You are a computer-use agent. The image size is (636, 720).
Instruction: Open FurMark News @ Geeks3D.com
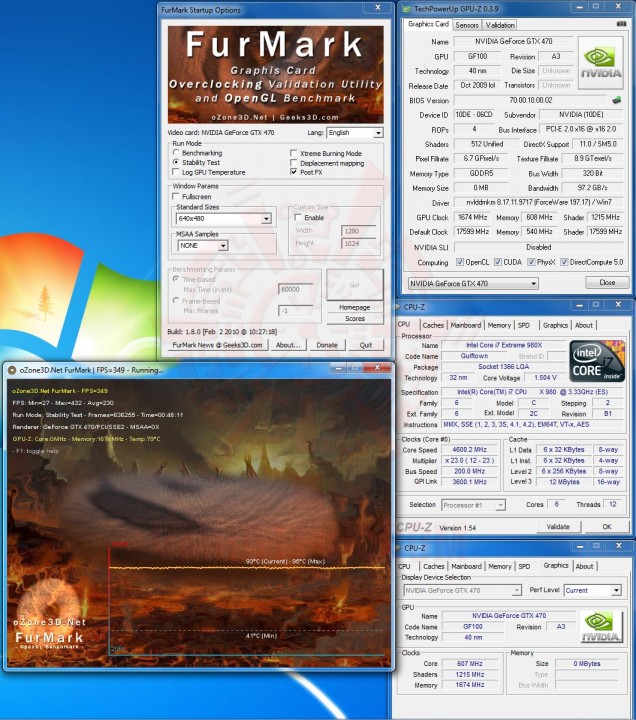point(217,345)
